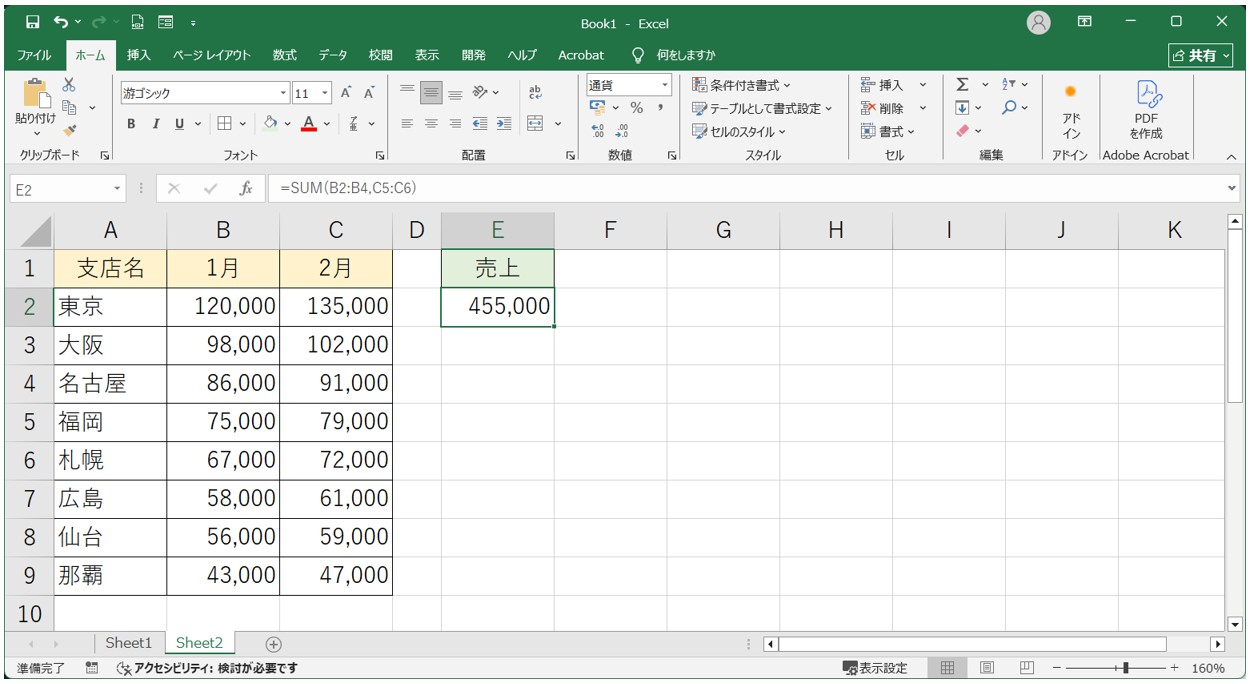
Task: Open the font size dropdown showing 11
Action: (x=325, y=93)
